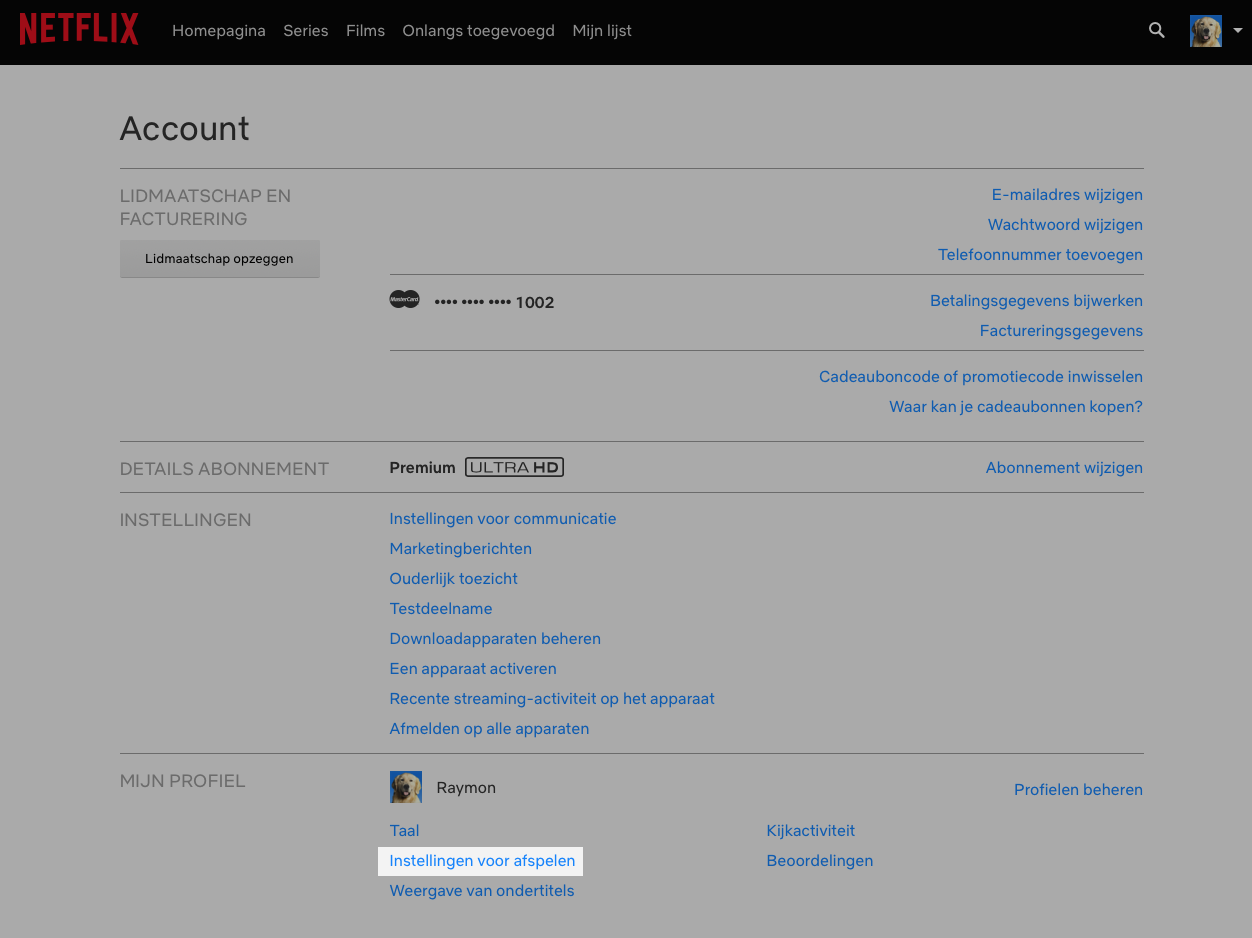Select Raymon's profile picture

point(406,788)
